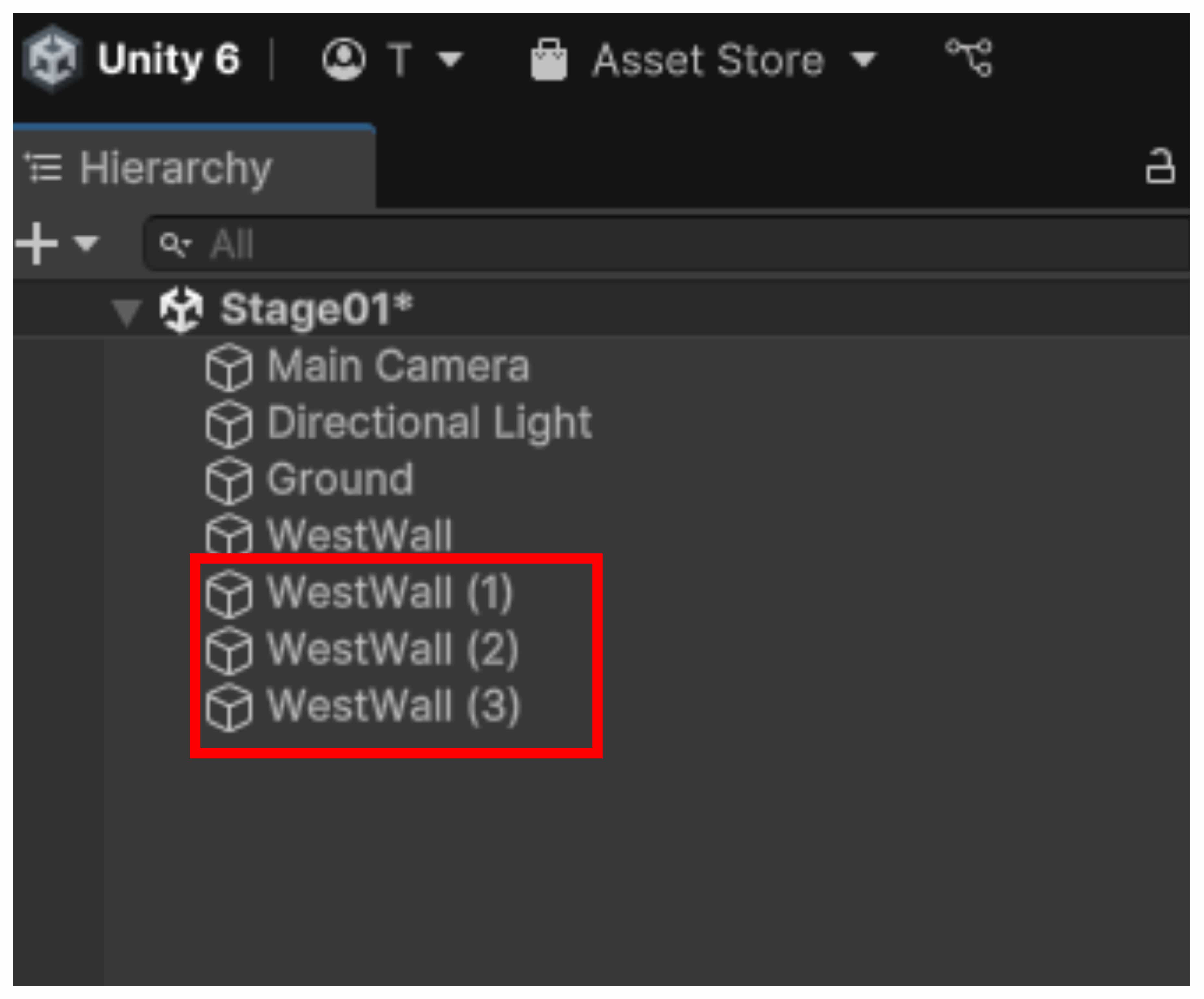Open the search filter magnifier icon

click(x=174, y=244)
